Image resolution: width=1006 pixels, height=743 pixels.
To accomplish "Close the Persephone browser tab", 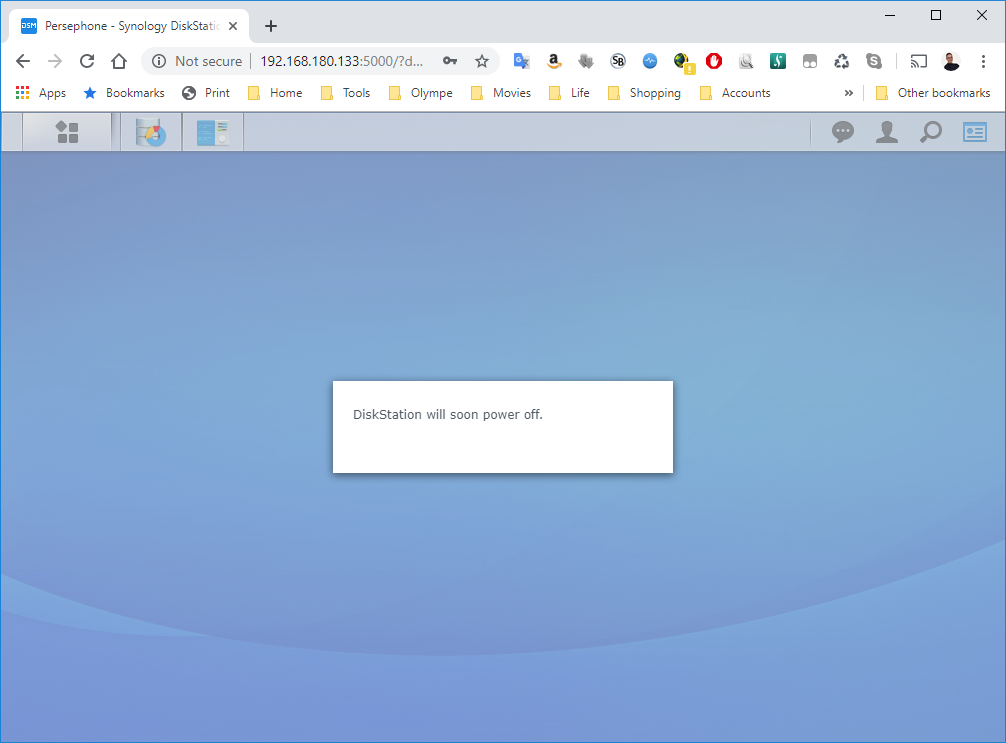I will (233, 26).
